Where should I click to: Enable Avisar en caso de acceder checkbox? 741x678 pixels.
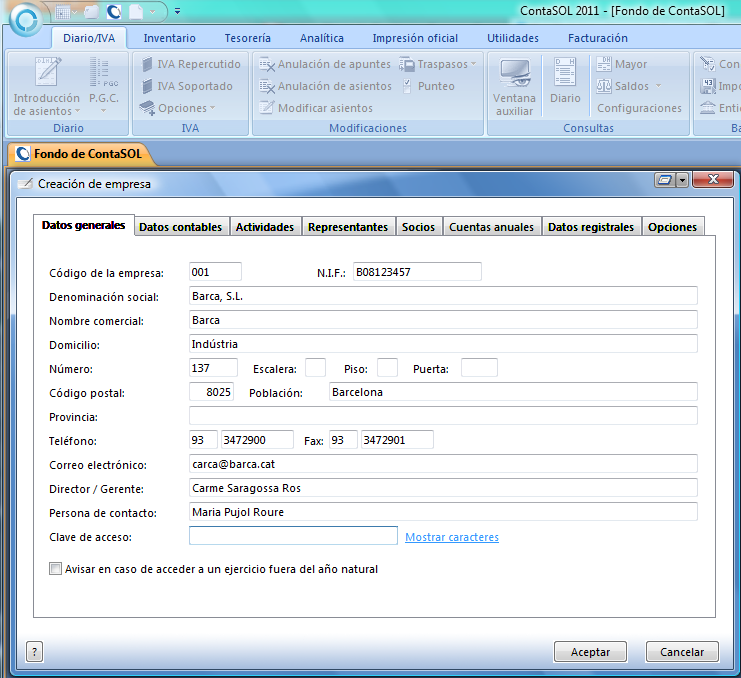tap(56, 569)
